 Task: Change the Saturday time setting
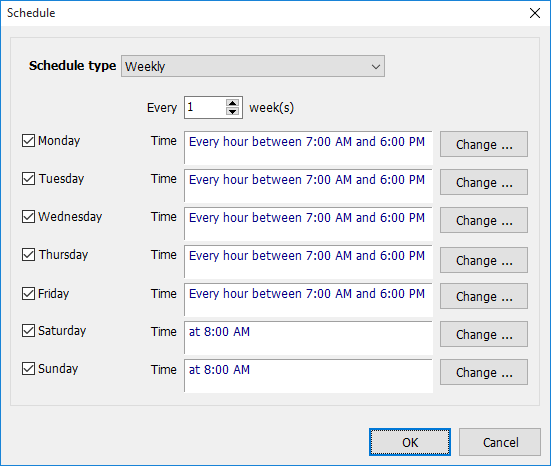click(x=484, y=334)
